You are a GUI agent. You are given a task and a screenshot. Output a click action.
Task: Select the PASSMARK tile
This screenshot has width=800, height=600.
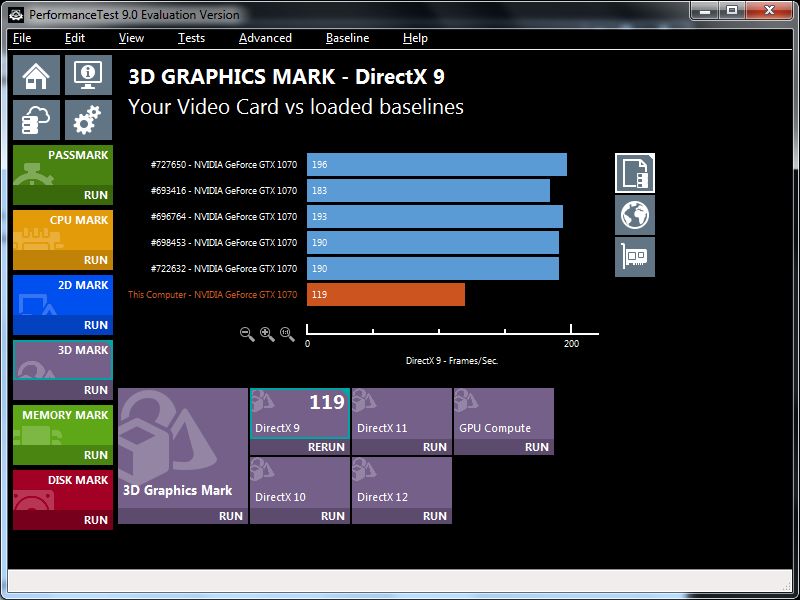[63, 166]
